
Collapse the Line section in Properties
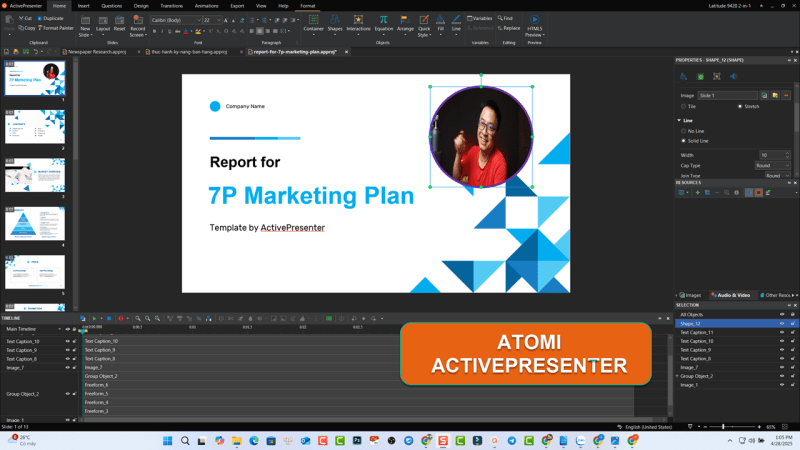[678, 120]
